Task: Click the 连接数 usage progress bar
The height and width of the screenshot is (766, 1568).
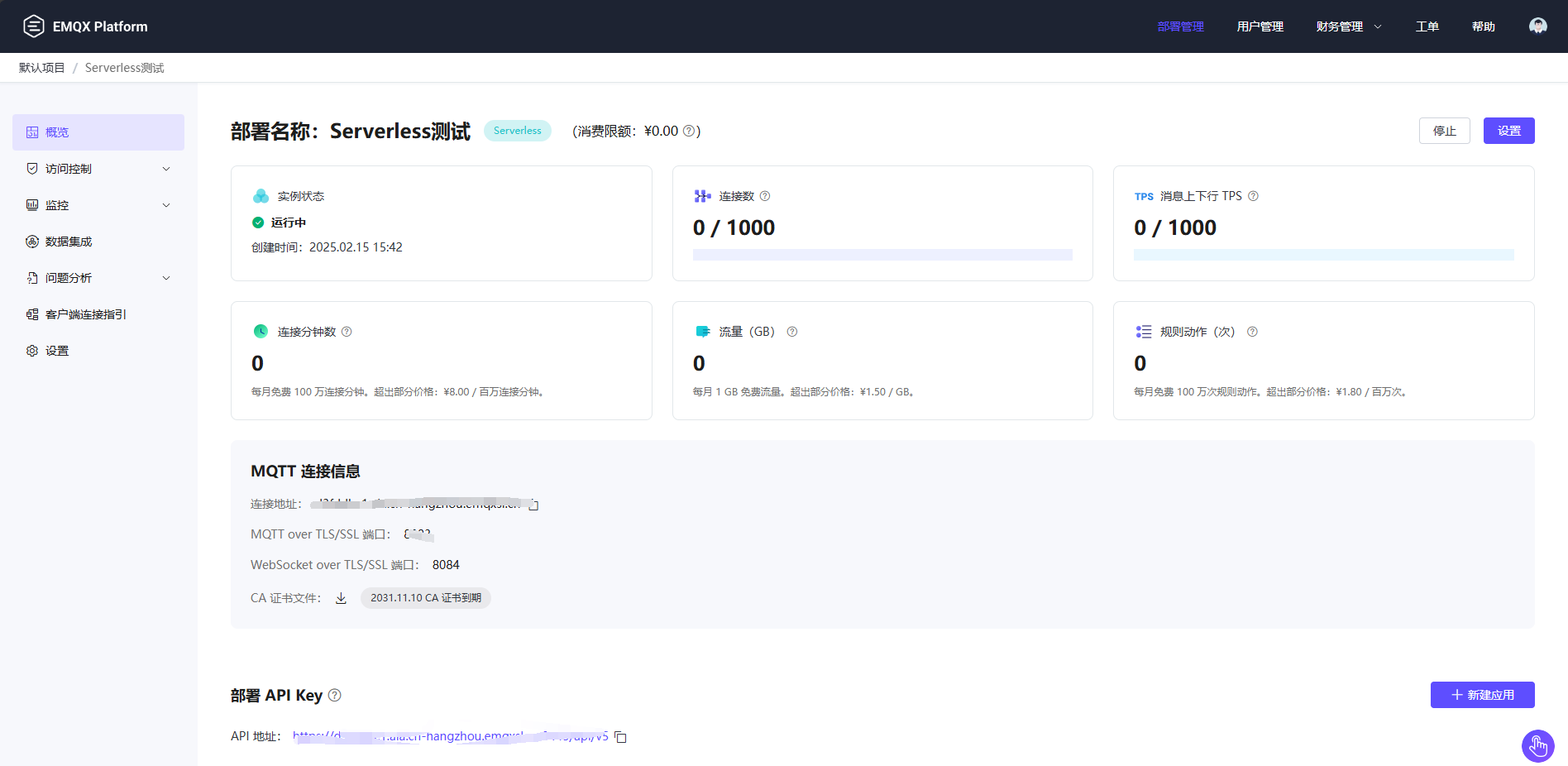Action: pos(882,255)
